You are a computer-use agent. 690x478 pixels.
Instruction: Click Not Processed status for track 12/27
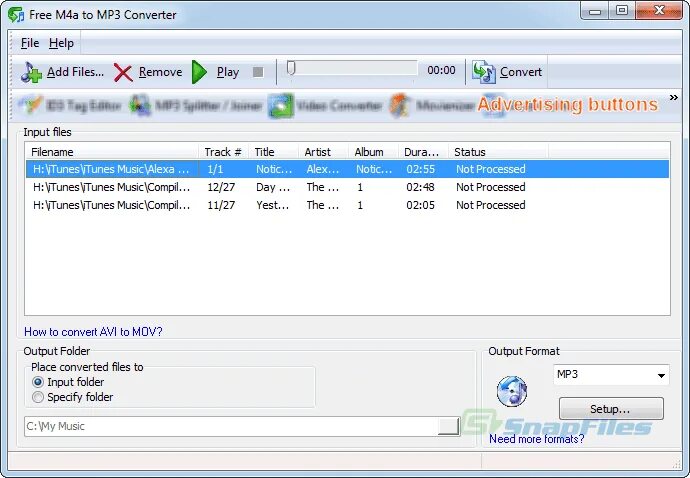pos(491,188)
